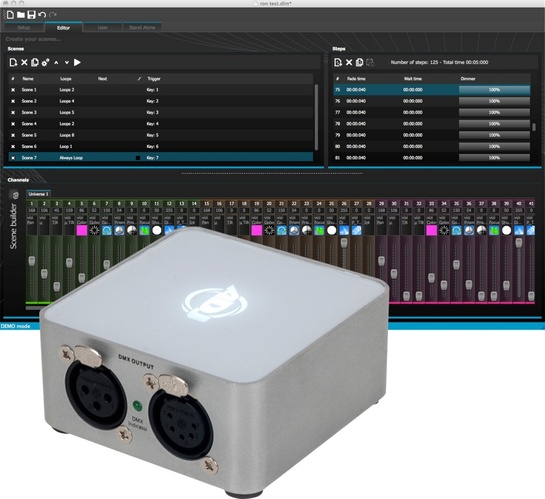The width and height of the screenshot is (545, 499).
Task: Toggle the checkbox beside Scene 4
Action: pos(13,124)
